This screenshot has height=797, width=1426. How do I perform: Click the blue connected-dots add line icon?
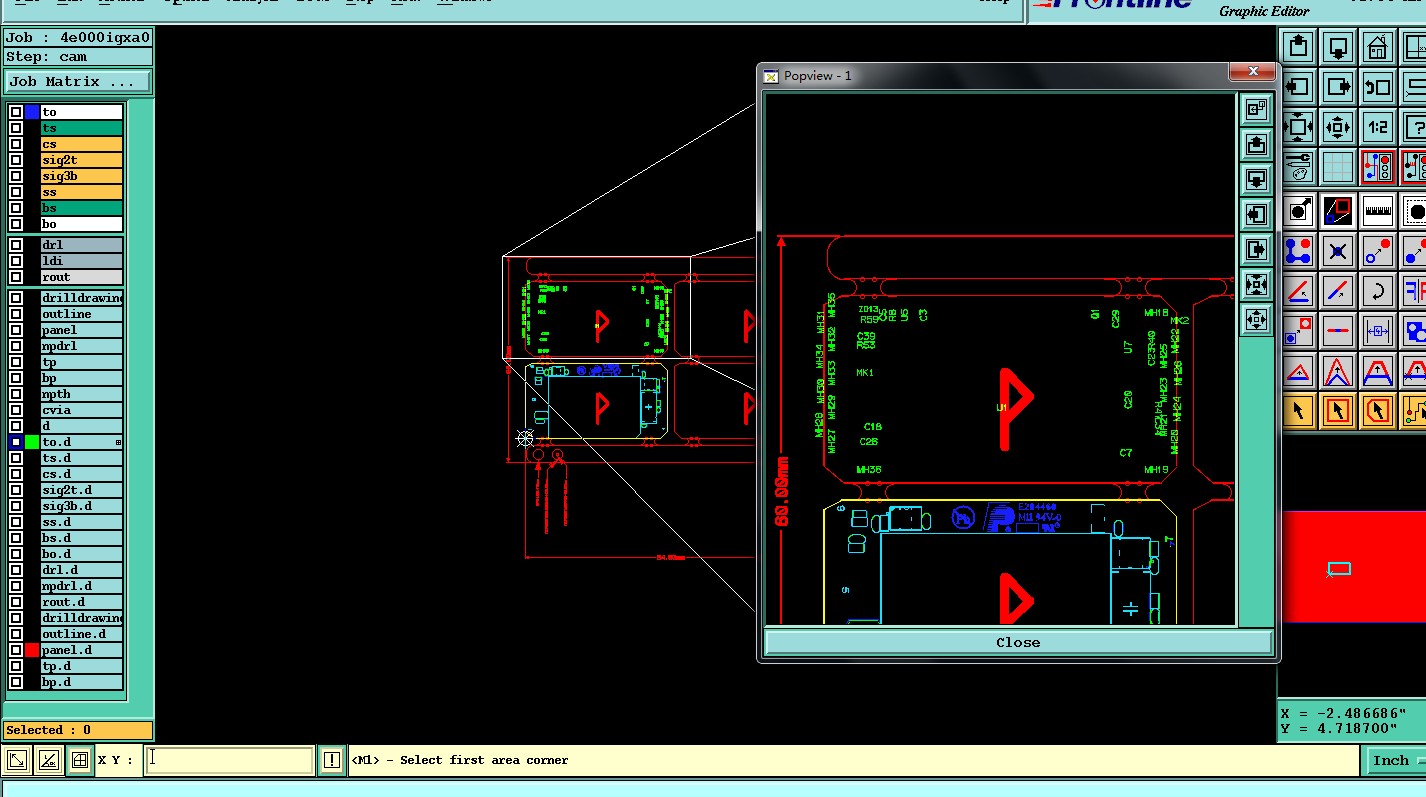[1298, 251]
